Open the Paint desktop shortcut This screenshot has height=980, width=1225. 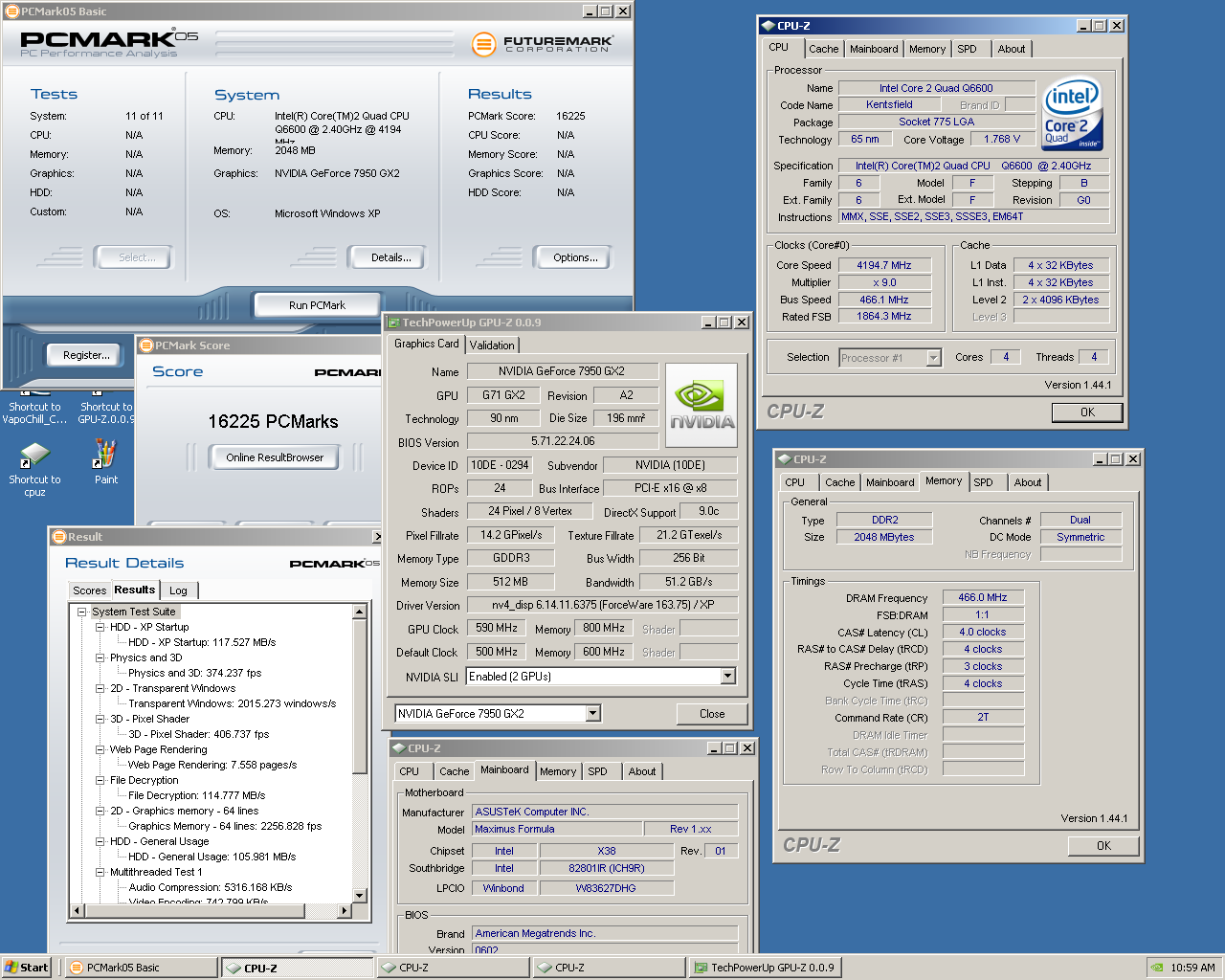pos(105,461)
